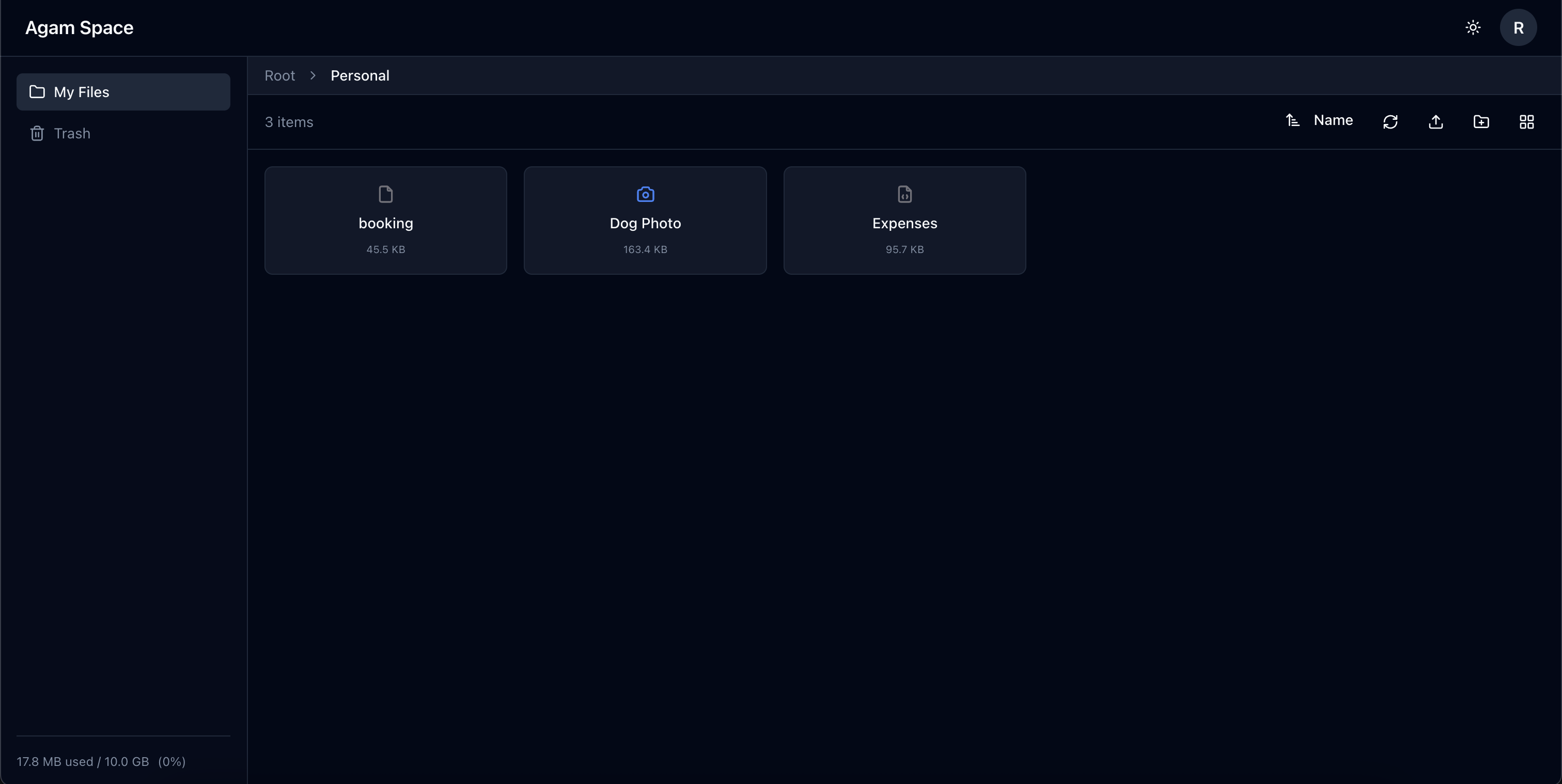Image resolution: width=1562 pixels, height=784 pixels.
Task: Open My Files in the sidebar
Action: 122,91
